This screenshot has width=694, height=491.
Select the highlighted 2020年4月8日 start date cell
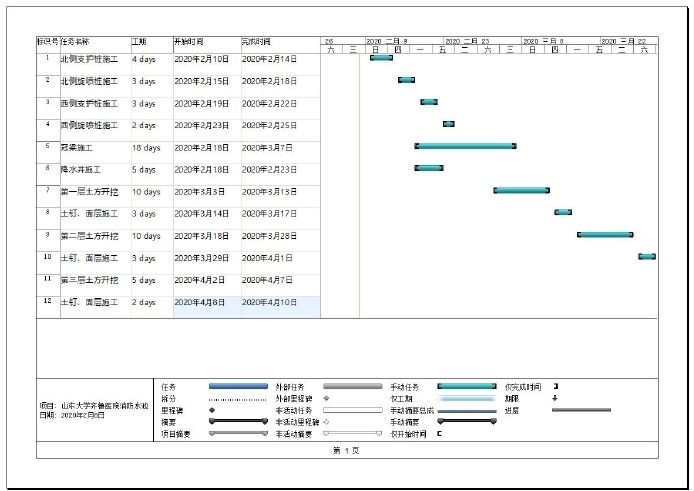pos(207,302)
